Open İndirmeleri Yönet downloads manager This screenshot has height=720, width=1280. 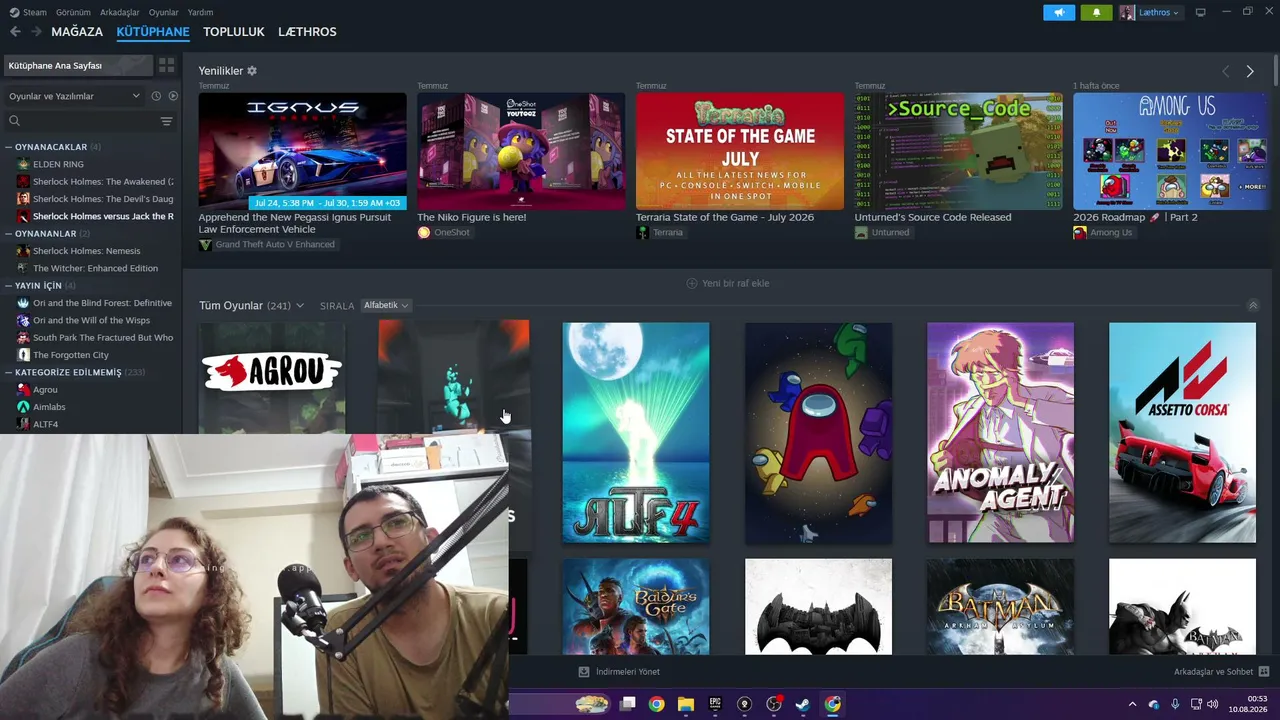619,672
